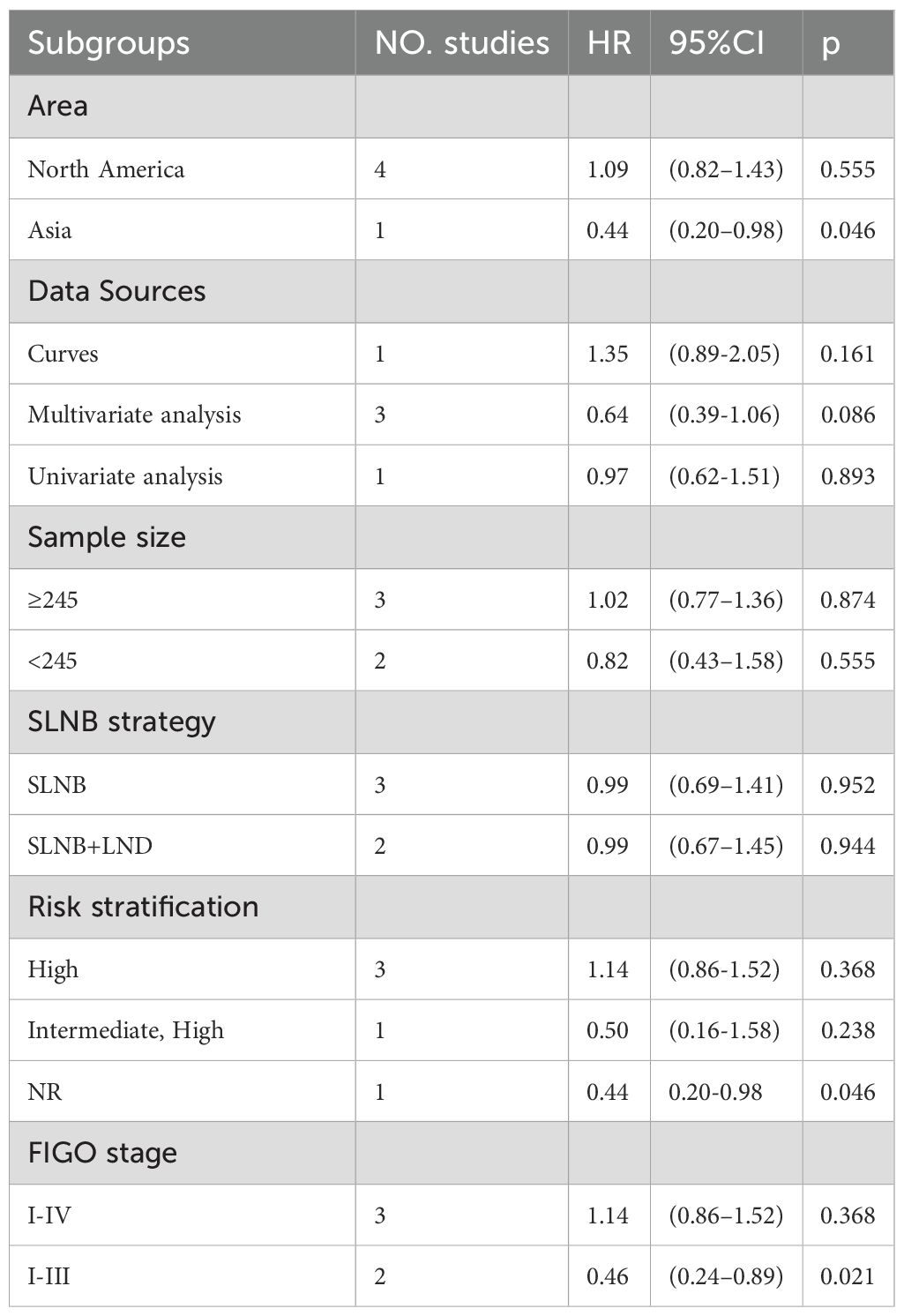904x1316 pixels.
Task: Select the ≥245 row label
Action: point(53,600)
